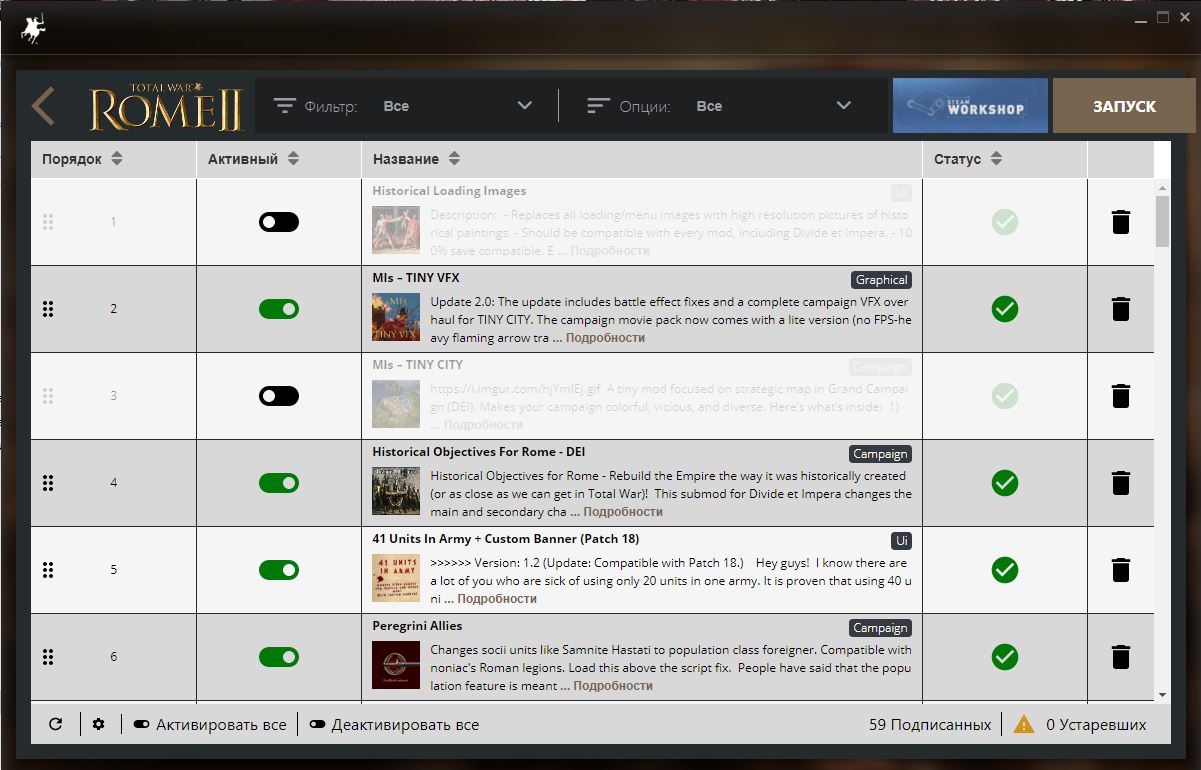This screenshot has height=770, width=1201.
Task: Enable the Historical Loading Images mod toggle
Action: (279, 222)
